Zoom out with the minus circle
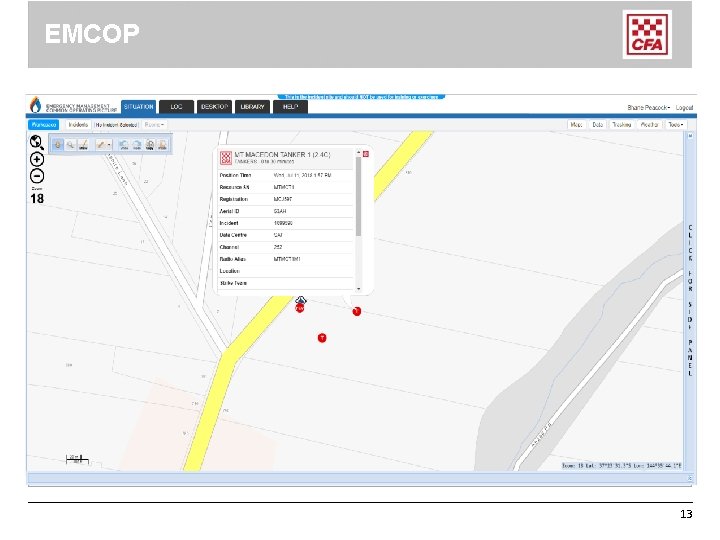 click(x=37, y=176)
